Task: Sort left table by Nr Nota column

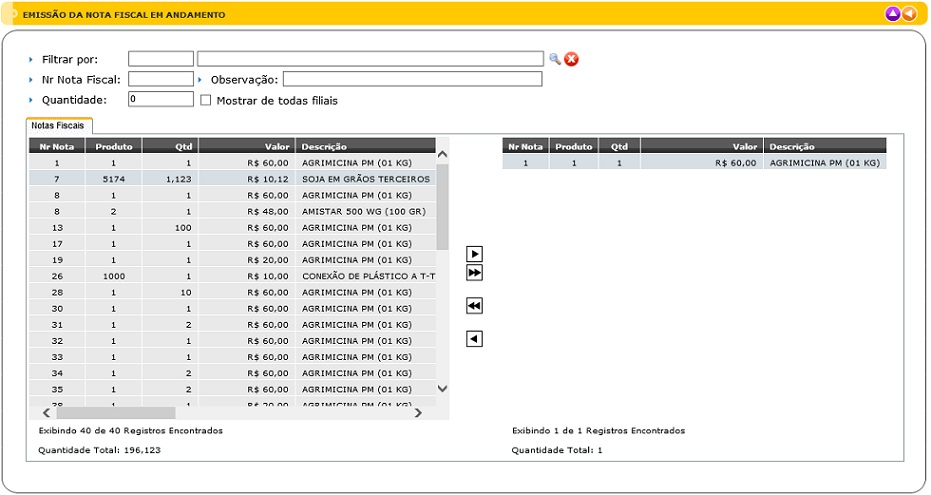Action: (x=57, y=146)
